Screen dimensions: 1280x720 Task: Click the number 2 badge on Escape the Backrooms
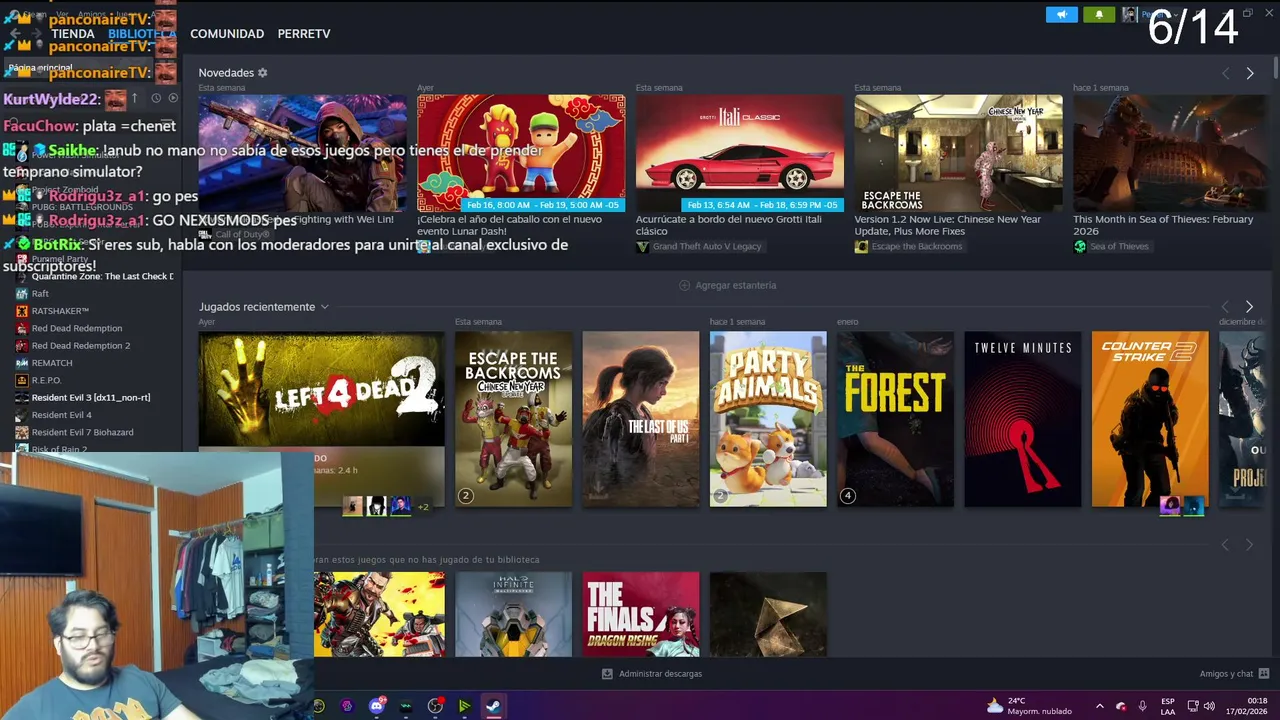pos(465,496)
